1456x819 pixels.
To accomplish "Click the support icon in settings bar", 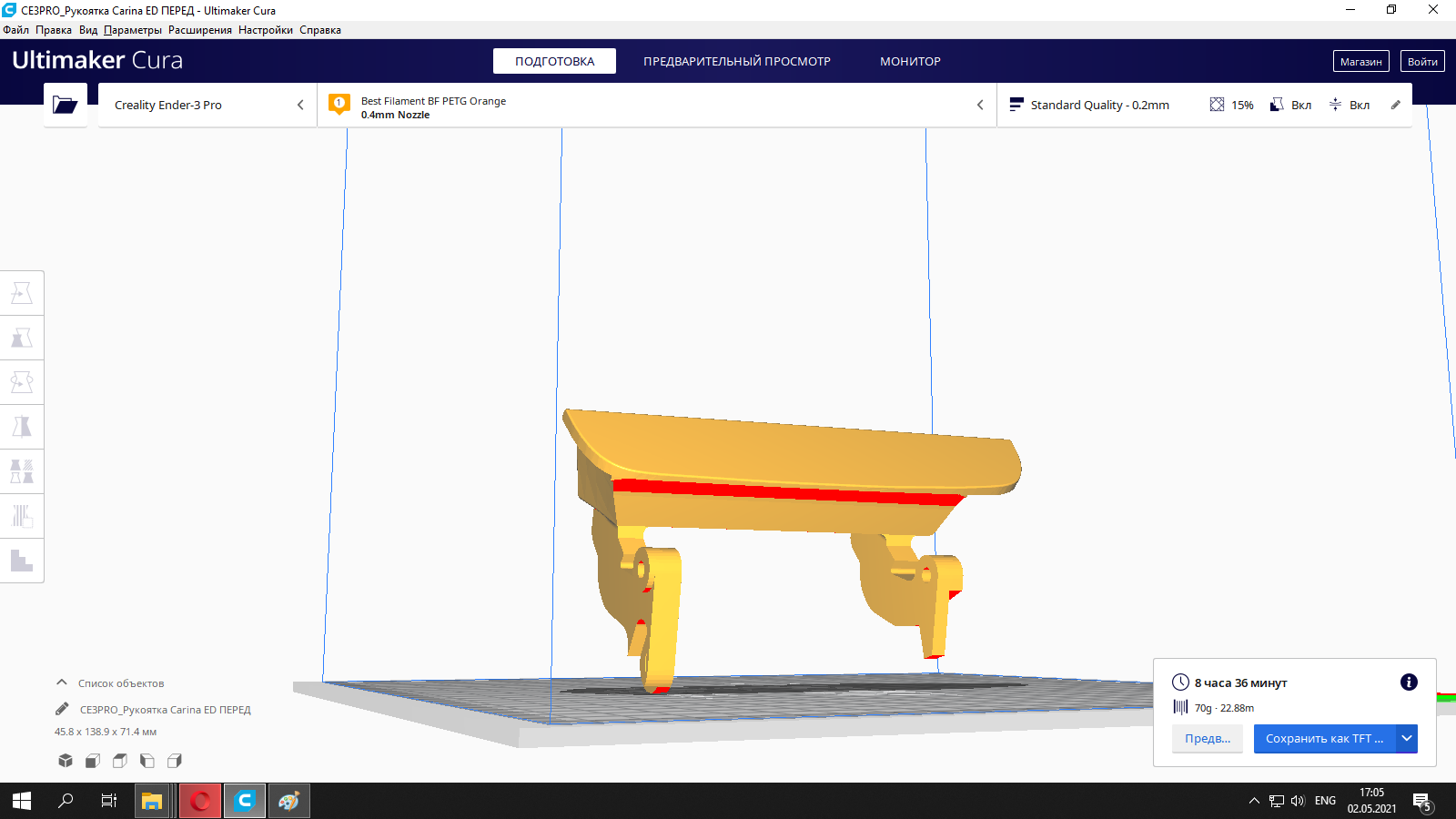I will 1277,105.
